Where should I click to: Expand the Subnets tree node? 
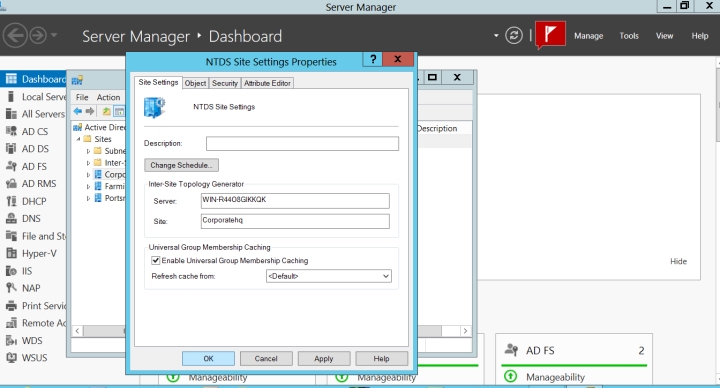[89, 151]
